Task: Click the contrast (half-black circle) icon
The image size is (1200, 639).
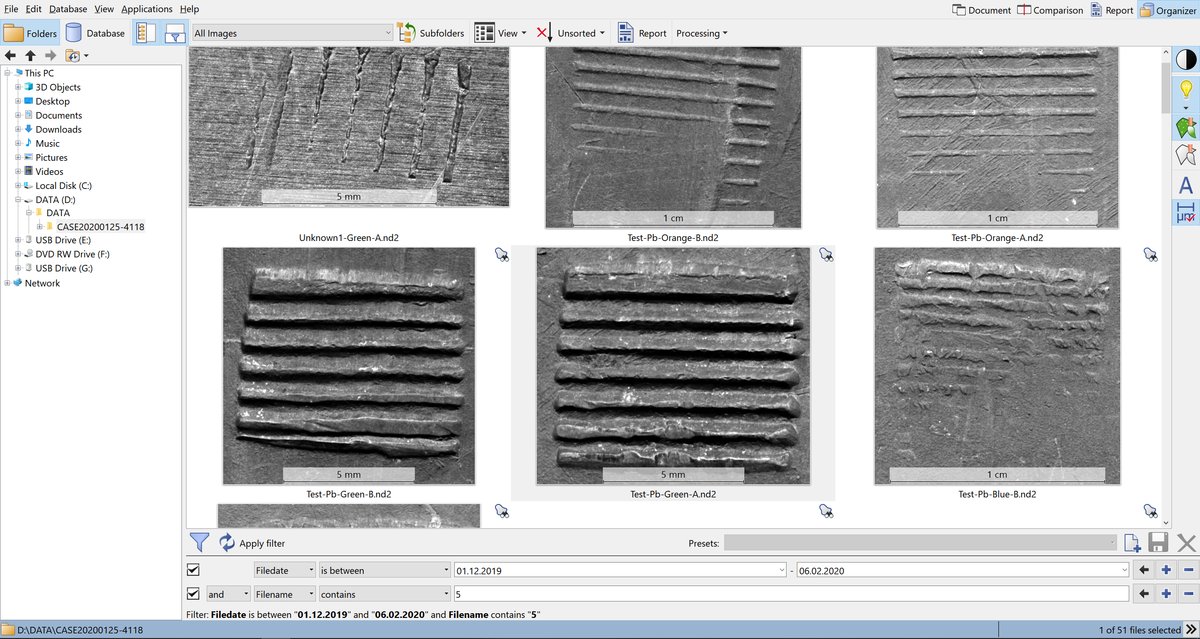Action: tap(1185, 59)
